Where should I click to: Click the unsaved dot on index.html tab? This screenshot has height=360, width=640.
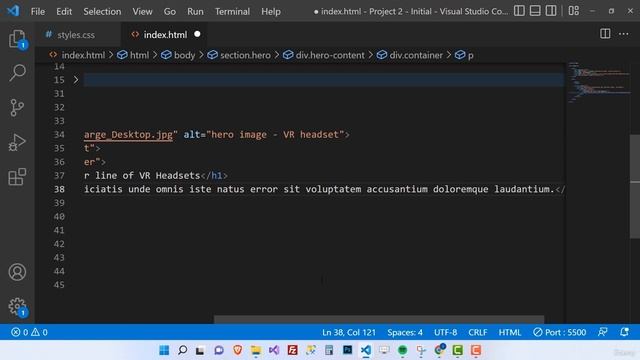[x=197, y=34]
